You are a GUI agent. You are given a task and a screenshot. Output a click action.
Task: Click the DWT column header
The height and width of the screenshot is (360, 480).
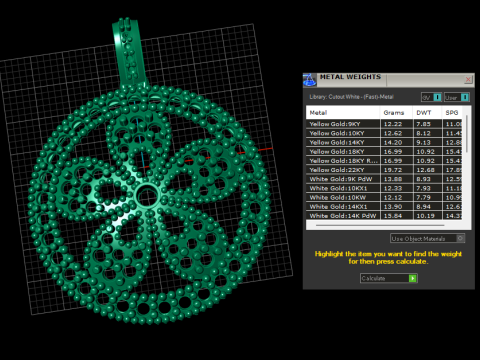coord(427,113)
